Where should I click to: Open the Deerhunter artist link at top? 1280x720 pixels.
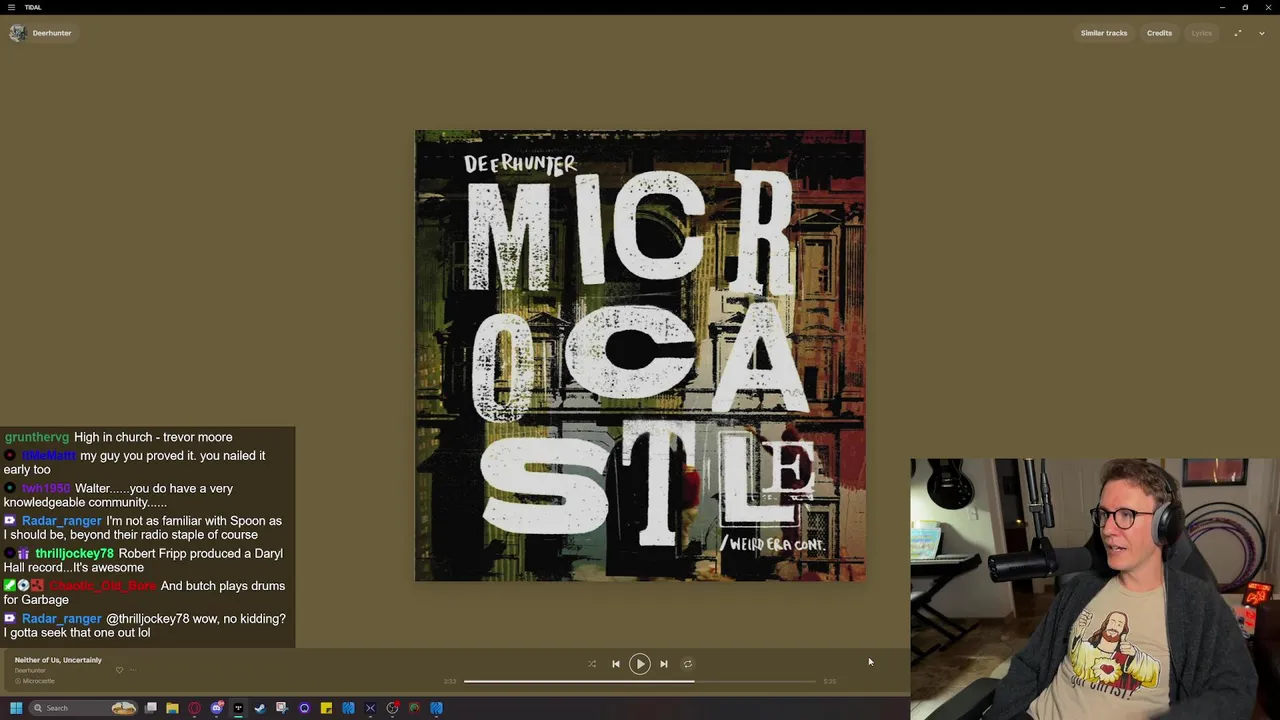tap(52, 33)
